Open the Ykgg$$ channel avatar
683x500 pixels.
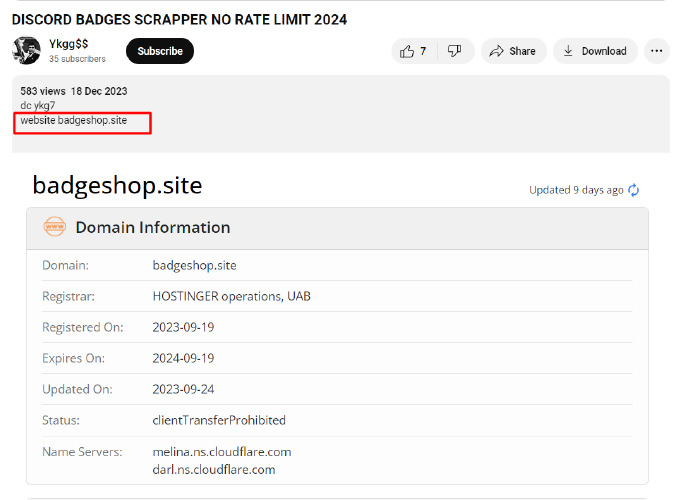pyautogui.click(x=26, y=51)
